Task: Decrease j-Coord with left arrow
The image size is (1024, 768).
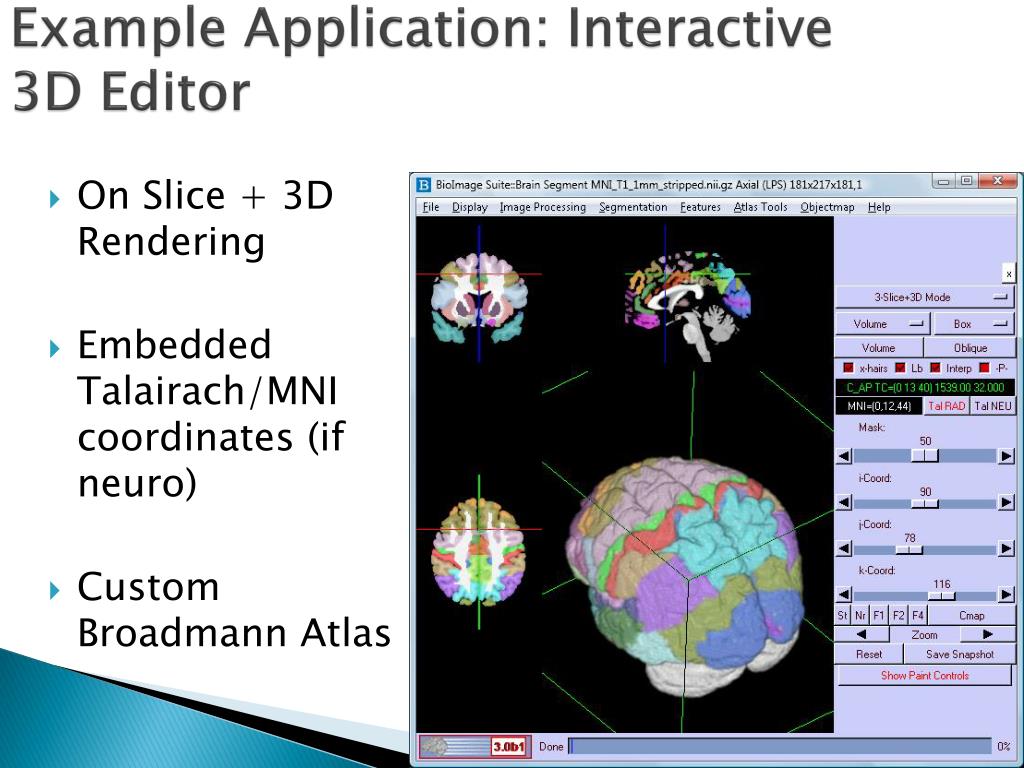Action: pyautogui.click(x=844, y=549)
